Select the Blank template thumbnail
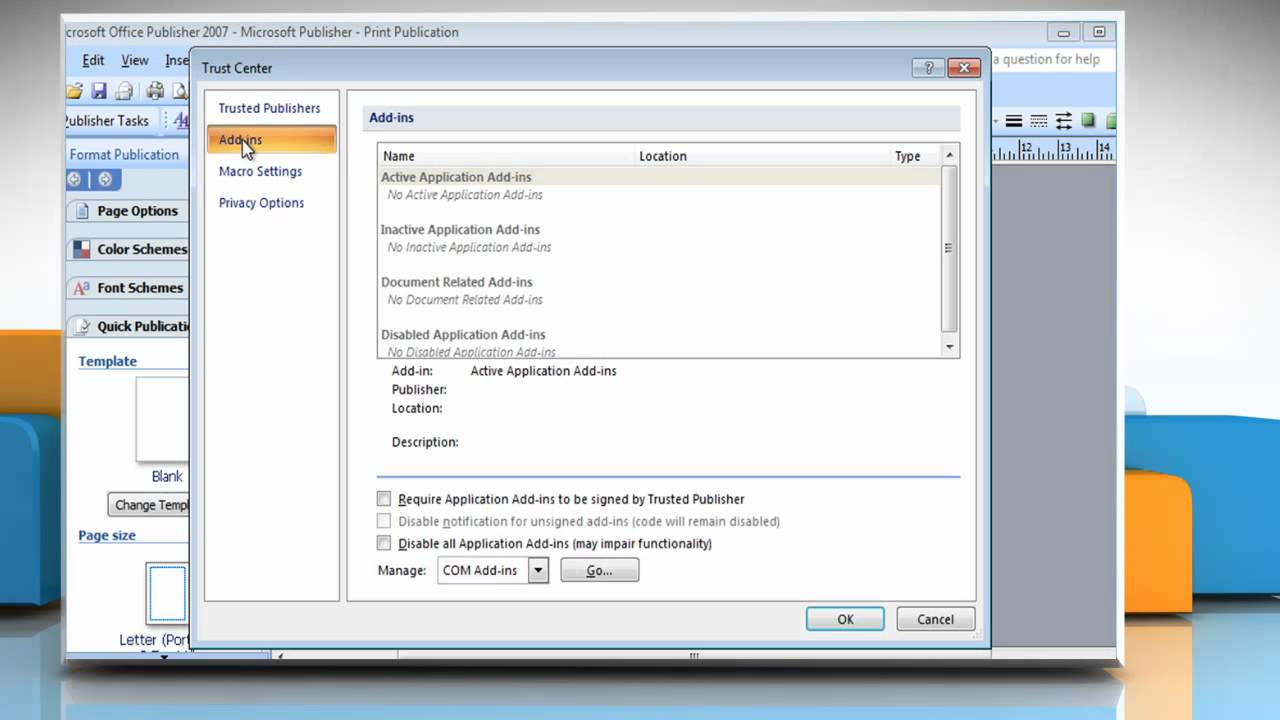The image size is (1280, 720). [x=162, y=418]
